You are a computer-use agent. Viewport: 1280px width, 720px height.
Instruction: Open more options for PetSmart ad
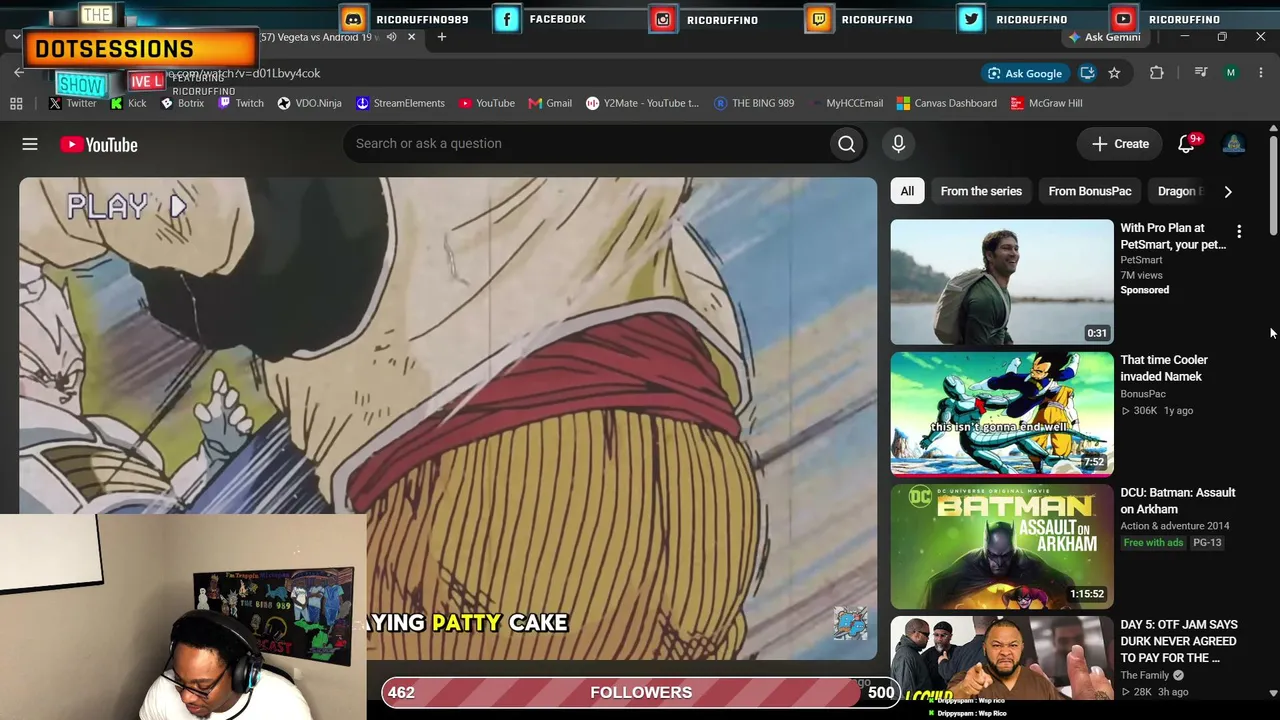point(1239,232)
